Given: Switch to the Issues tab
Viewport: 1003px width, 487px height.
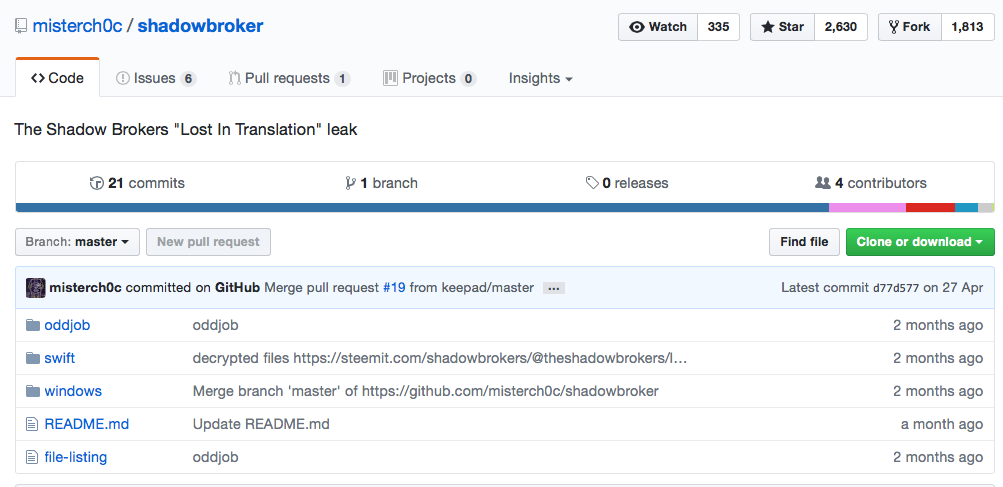Looking at the screenshot, I should (x=155, y=78).
